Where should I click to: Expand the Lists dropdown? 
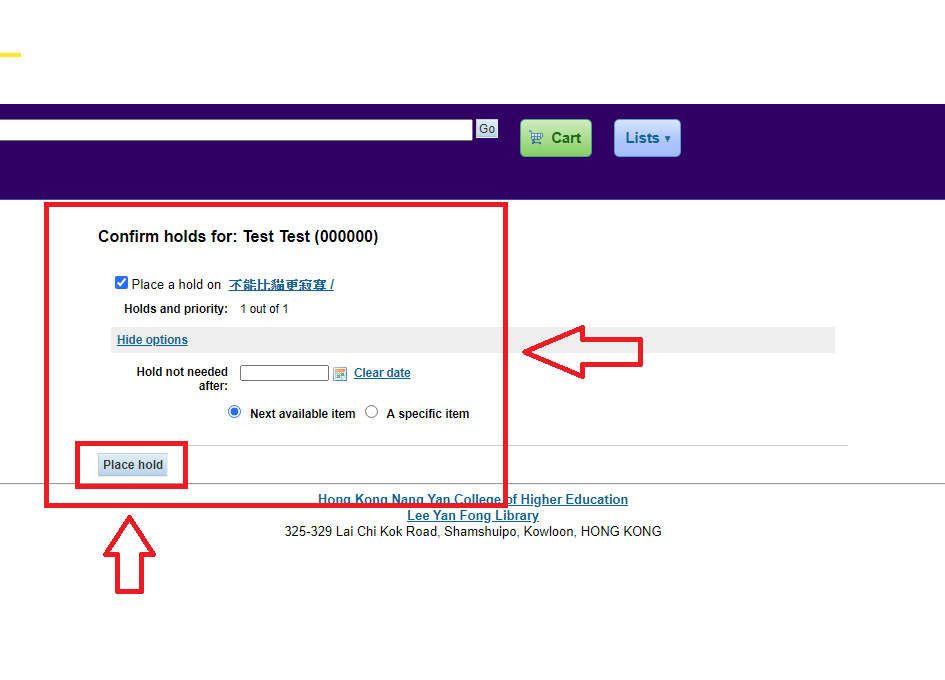[647, 138]
